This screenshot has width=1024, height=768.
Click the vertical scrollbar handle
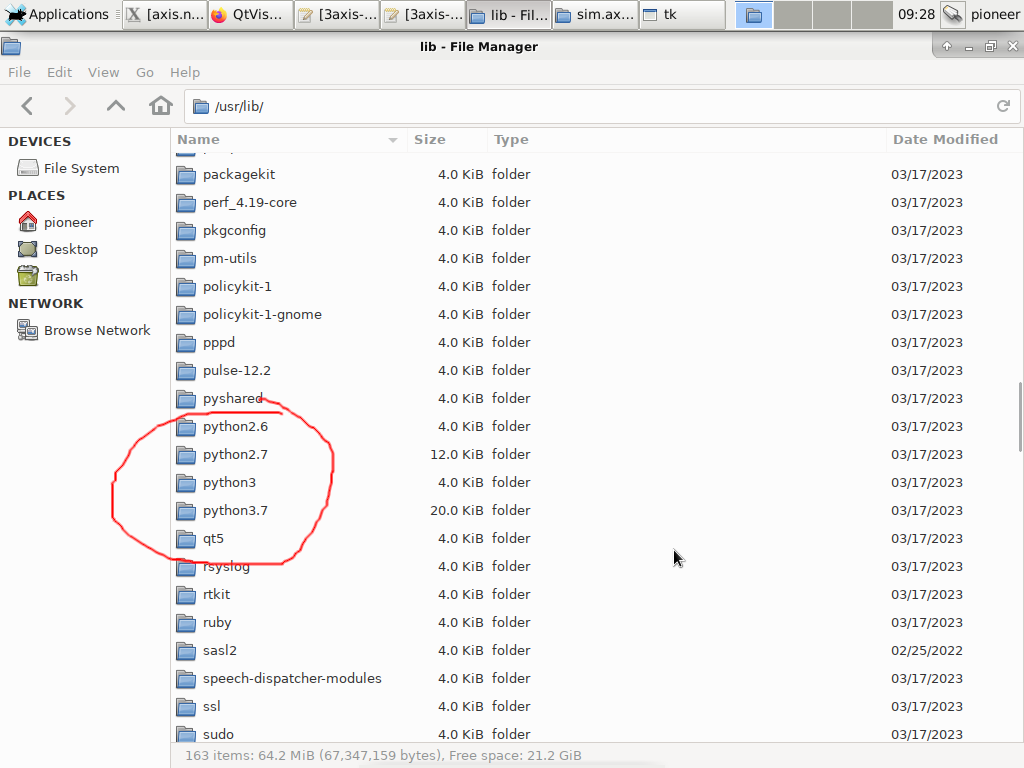[x=1019, y=415]
